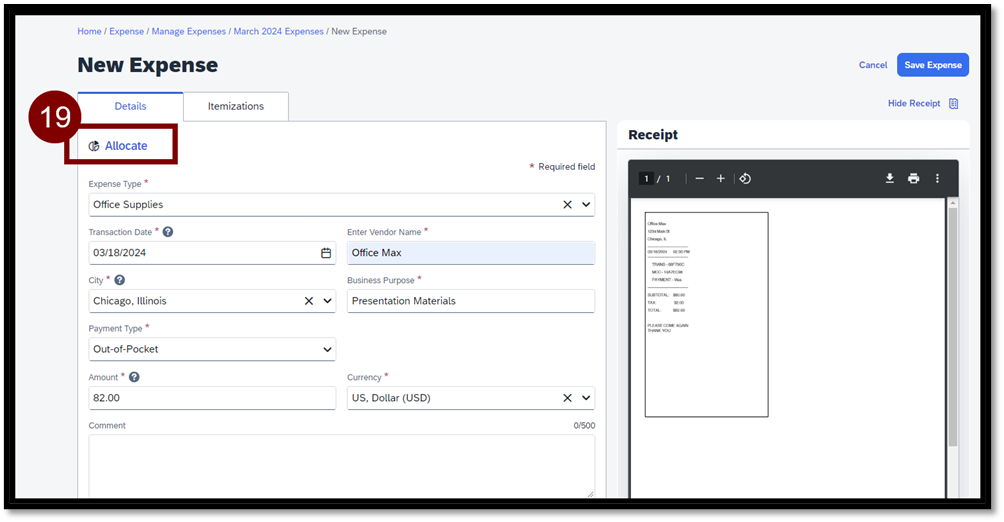Image resolution: width=1004 pixels, height=522 pixels.
Task: Click the Allocate pie chart icon
Action: coord(94,146)
